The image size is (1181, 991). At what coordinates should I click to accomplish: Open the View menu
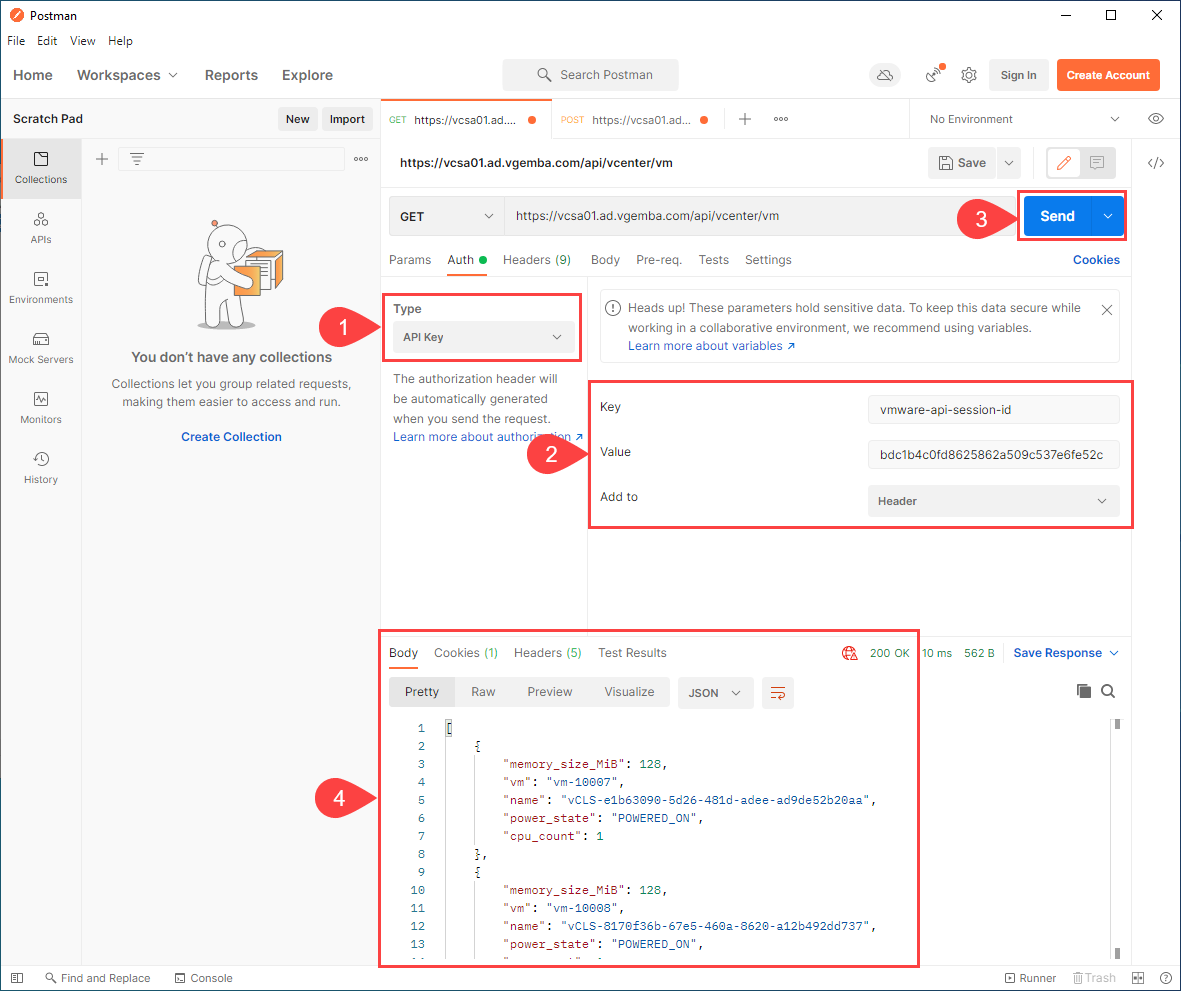(82, 41)
